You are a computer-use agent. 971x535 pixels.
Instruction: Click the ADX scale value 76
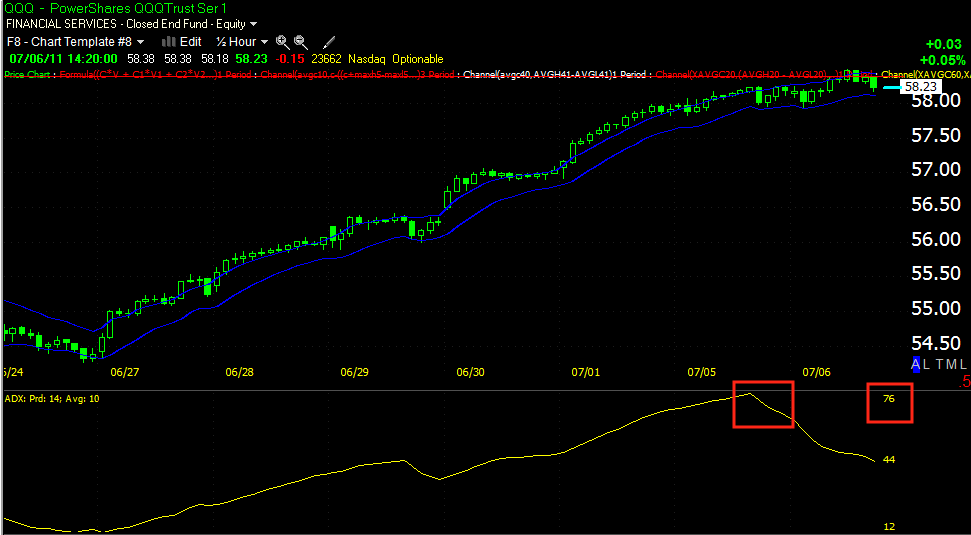pos(889,399)
